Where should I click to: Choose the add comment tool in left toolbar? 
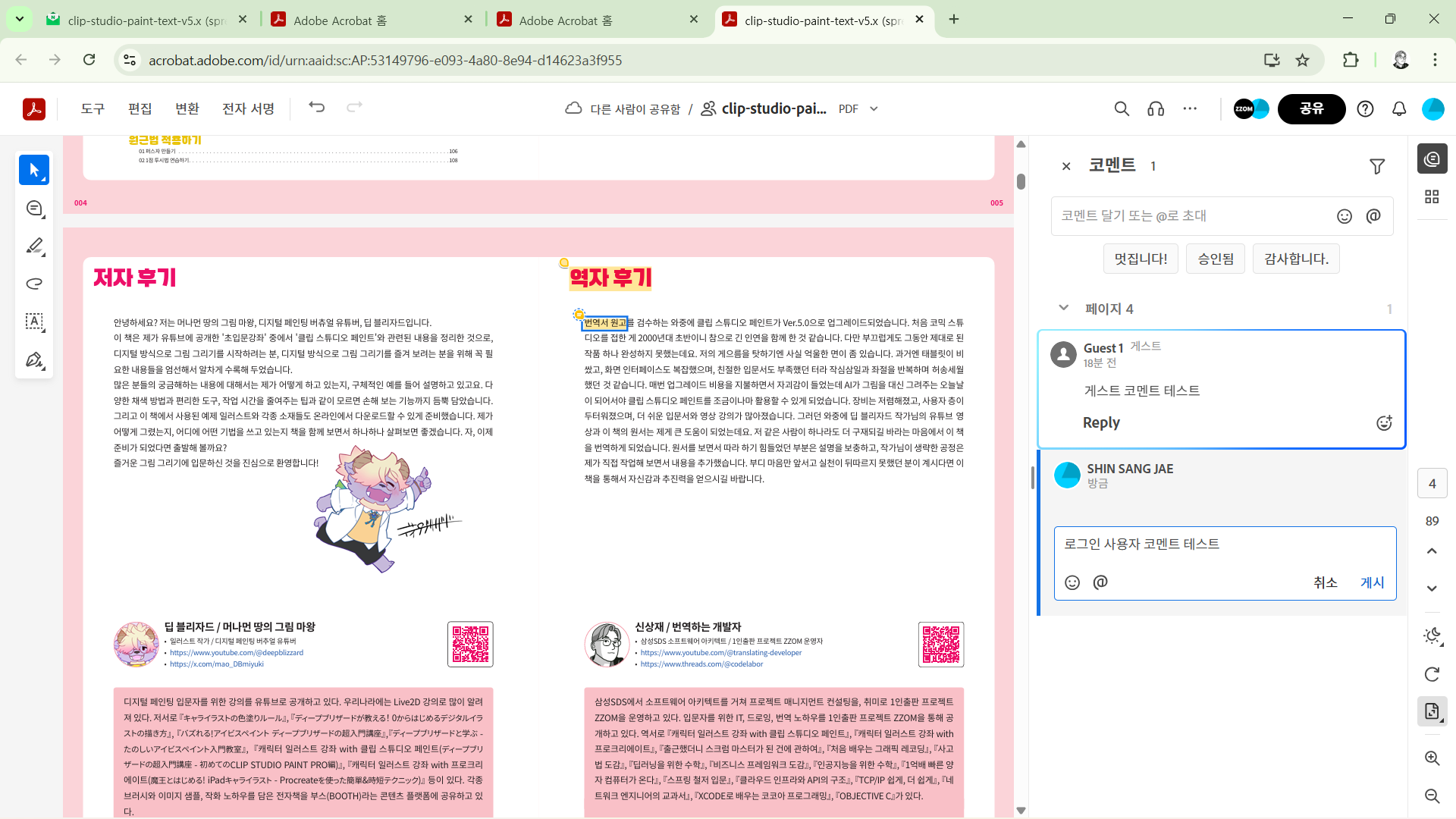click(x=34, y=208)
